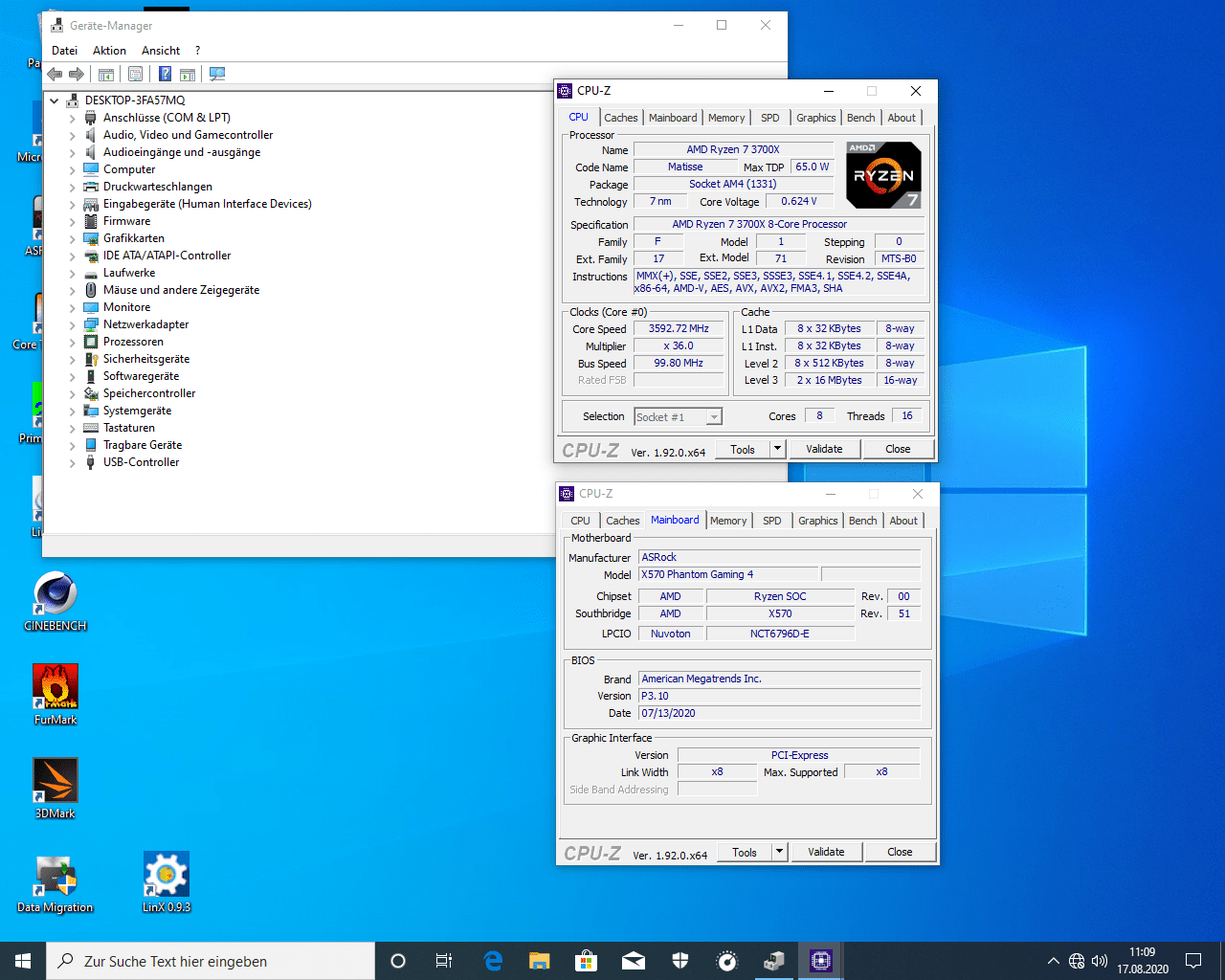Screen dimensions: 1225x980
Task: Click Close button in lower CPU-Z window
Action: (900, 852)
